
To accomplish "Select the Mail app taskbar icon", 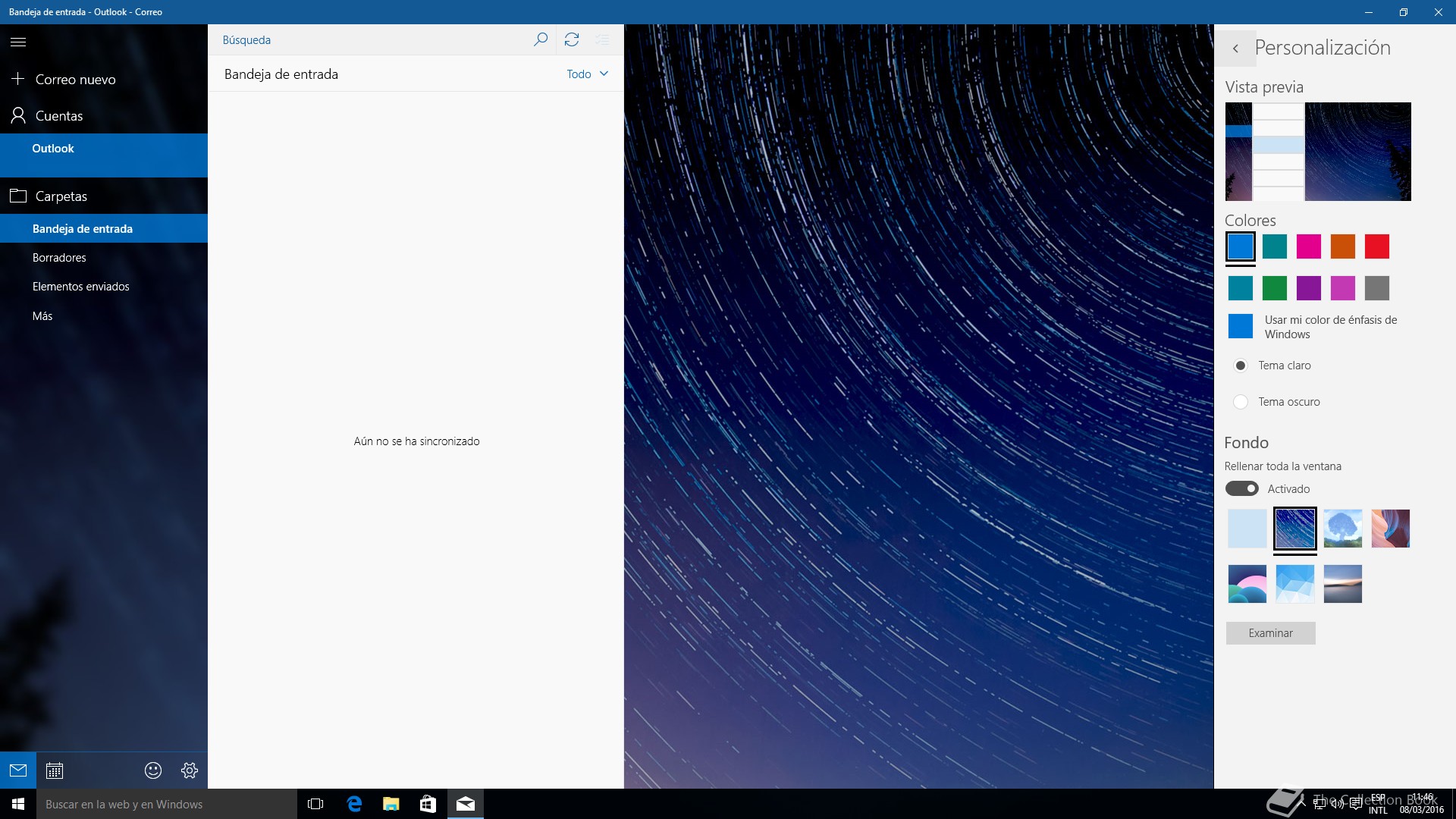I will pos(466,804).
